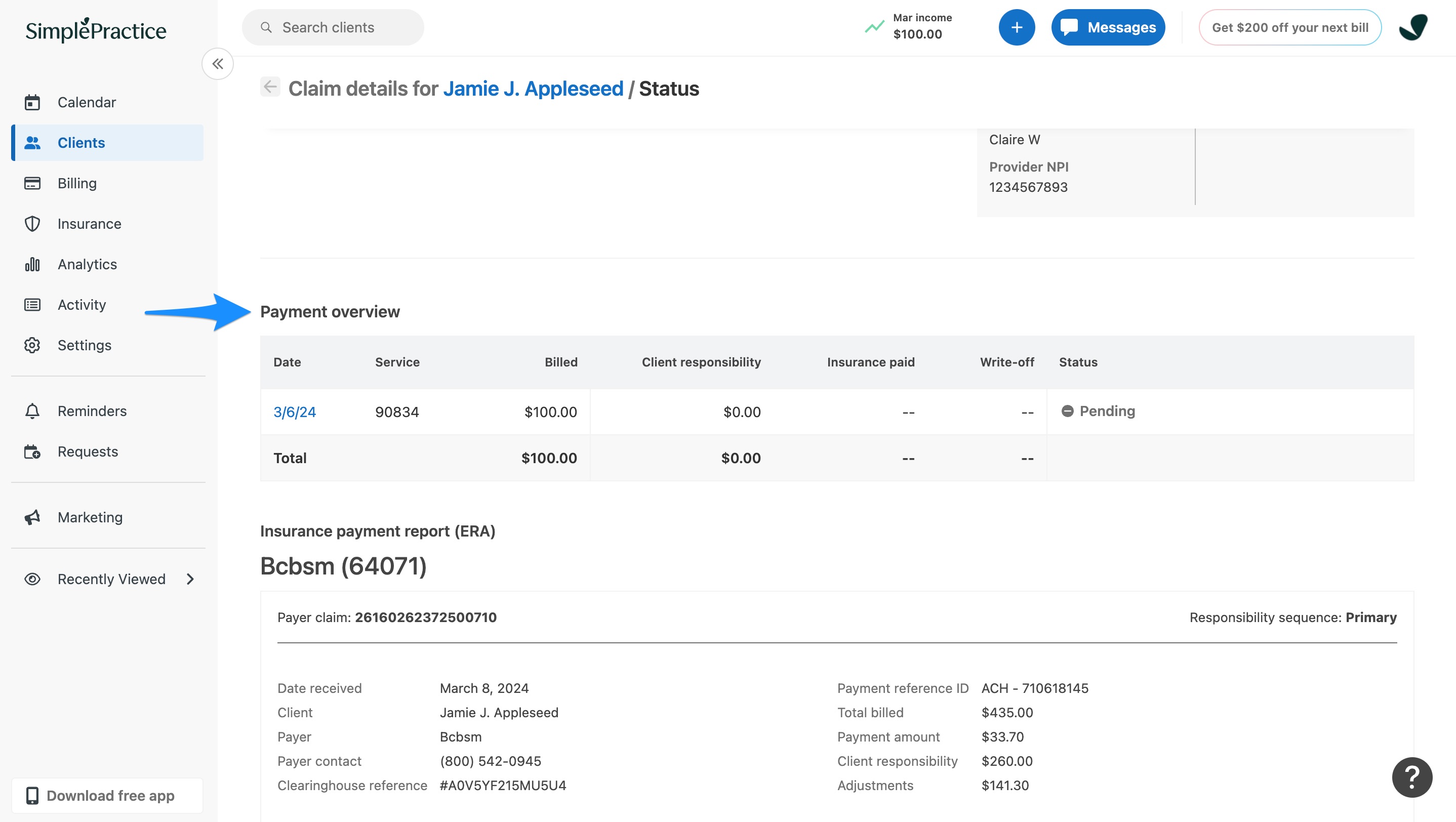This screenshot has width=1456, height=822.
Task: Click Responsibility sequence Primary text
Action: coord(1292,617)
